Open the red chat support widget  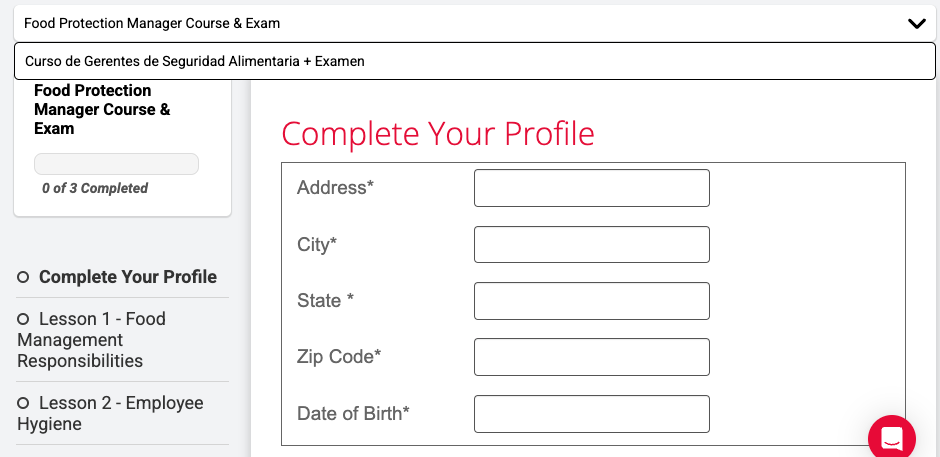click(892, 438)
